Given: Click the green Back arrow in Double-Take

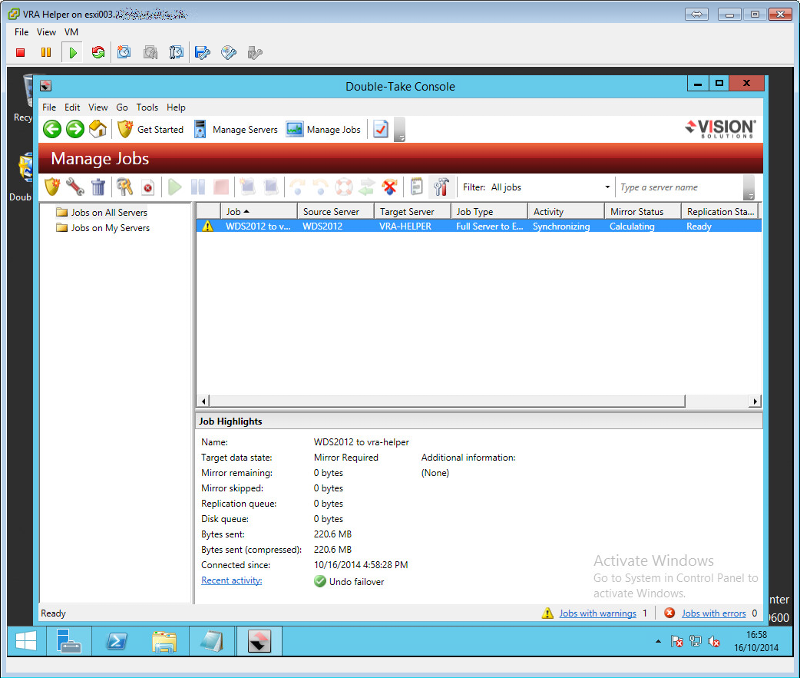Looking at the screenshot, I should click(x=52, y=130).
